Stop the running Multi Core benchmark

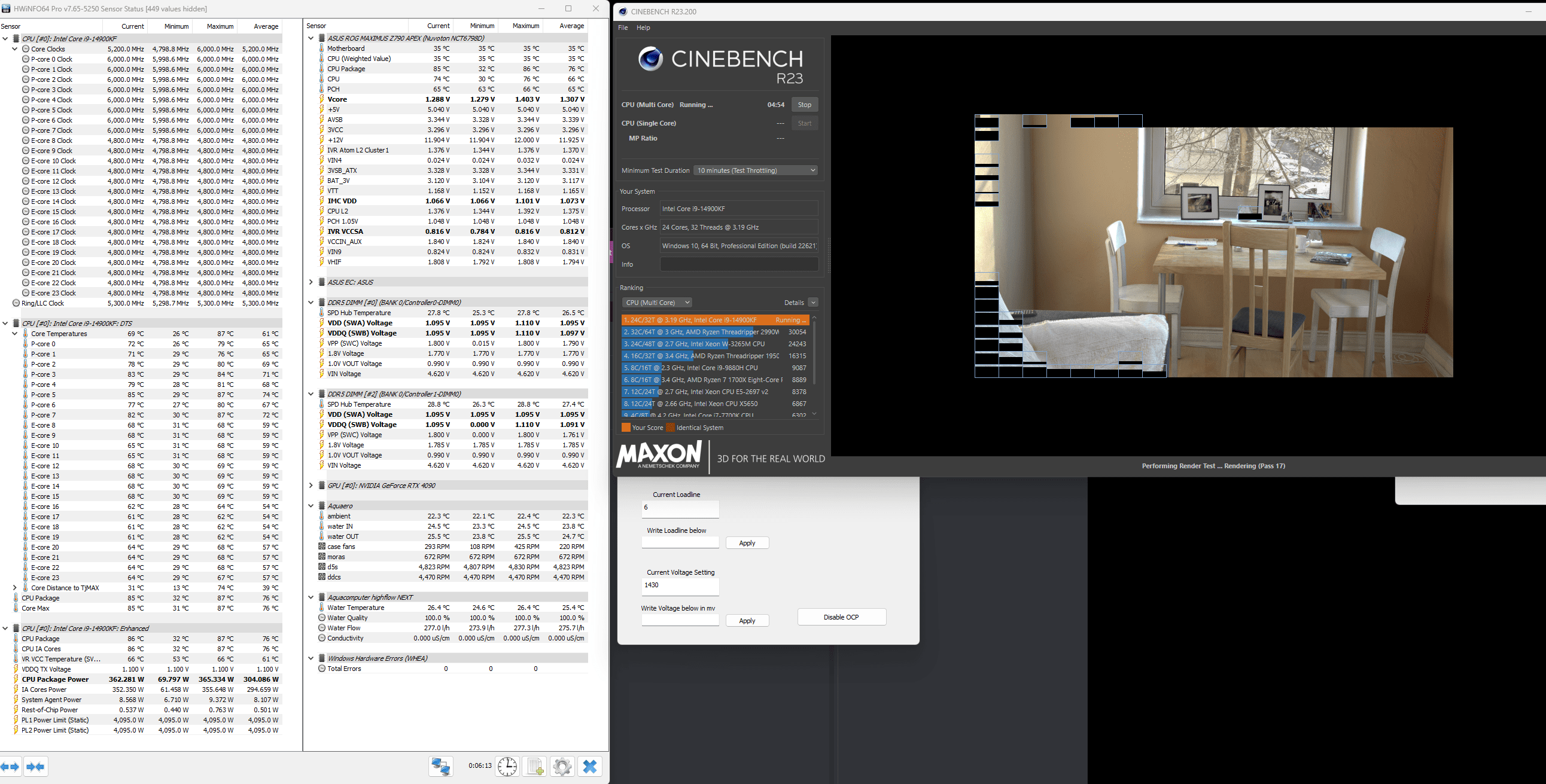point(804,105)
